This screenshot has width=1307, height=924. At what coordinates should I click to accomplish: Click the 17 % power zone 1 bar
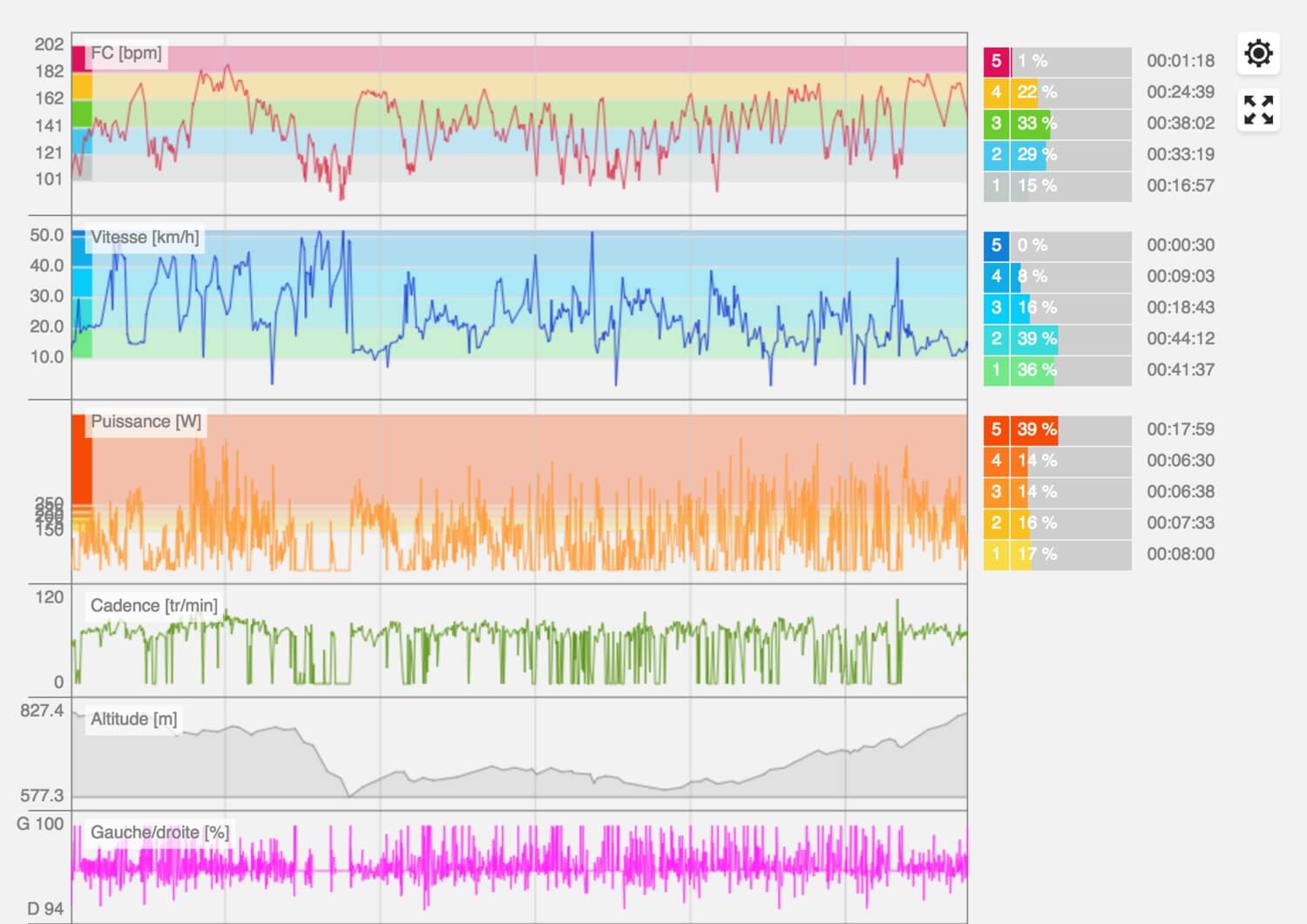pyautogui.click(x=1071, y=554)
